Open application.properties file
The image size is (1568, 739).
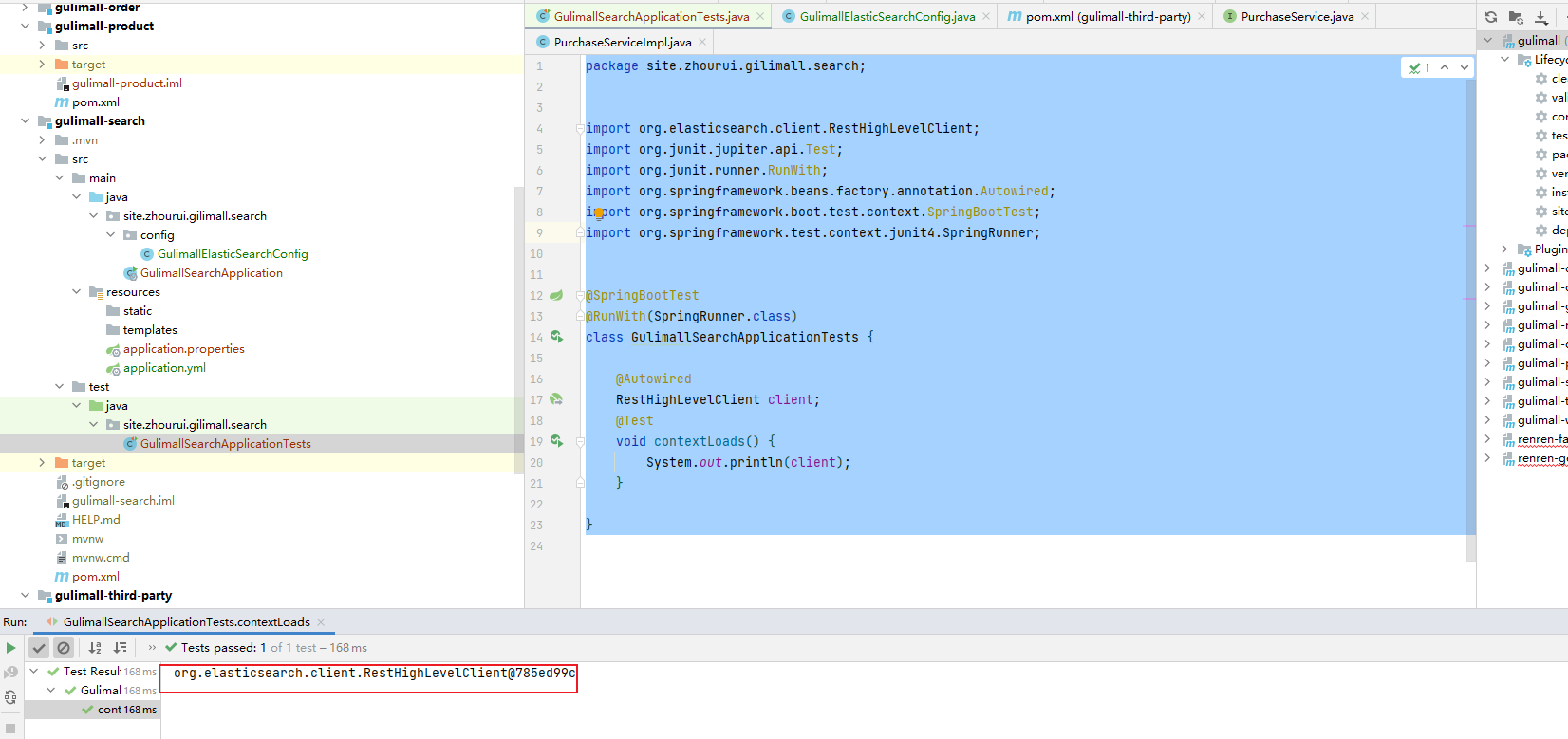(184, 348)
